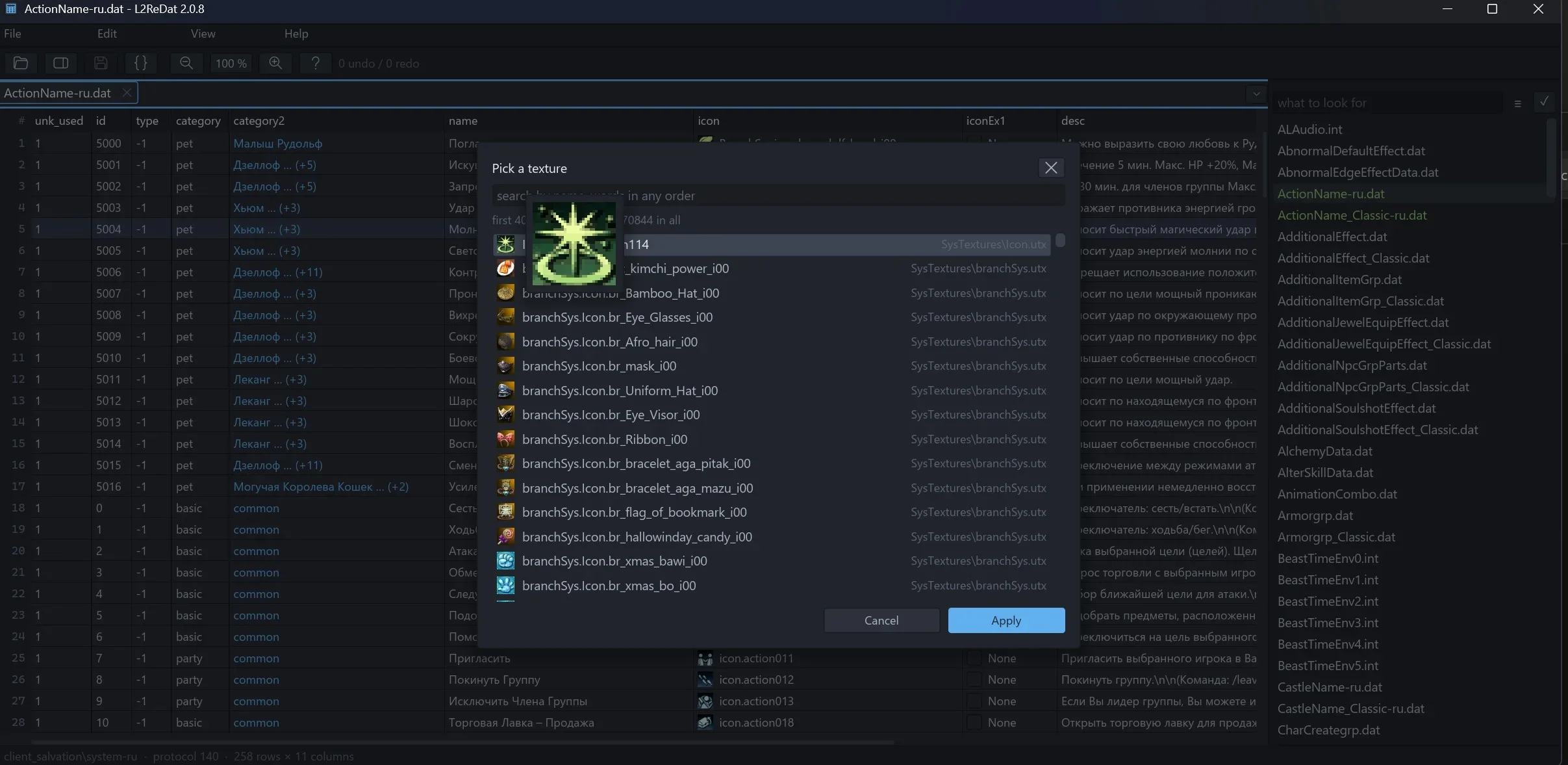Click the zoom out magnifier icon
Viewport: 1568px width, 765px height.
(186, 63)
